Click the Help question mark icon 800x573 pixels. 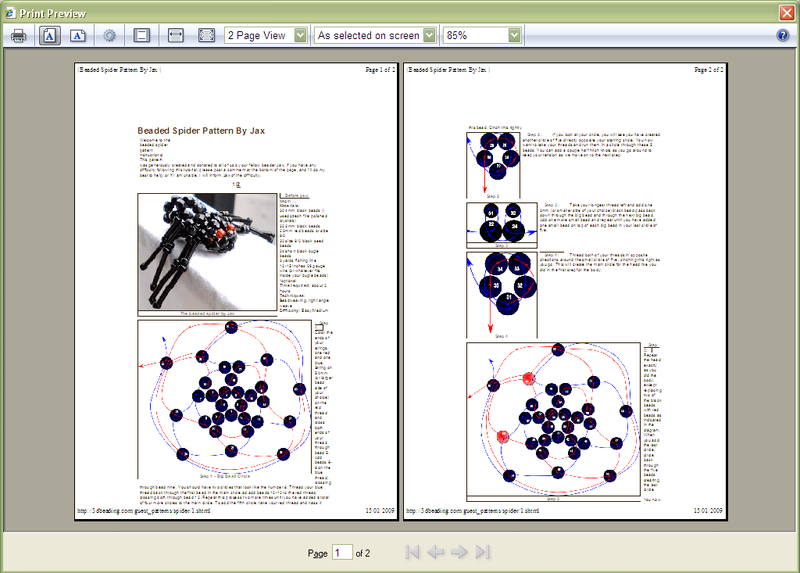tap(783, 35)
